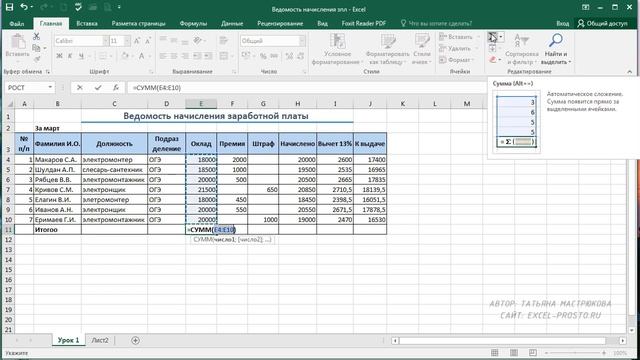Click the Что вы хотите сделать search box
Image resolution: width=640 pixels, height=360 pixels.
[x=436, y=23]
